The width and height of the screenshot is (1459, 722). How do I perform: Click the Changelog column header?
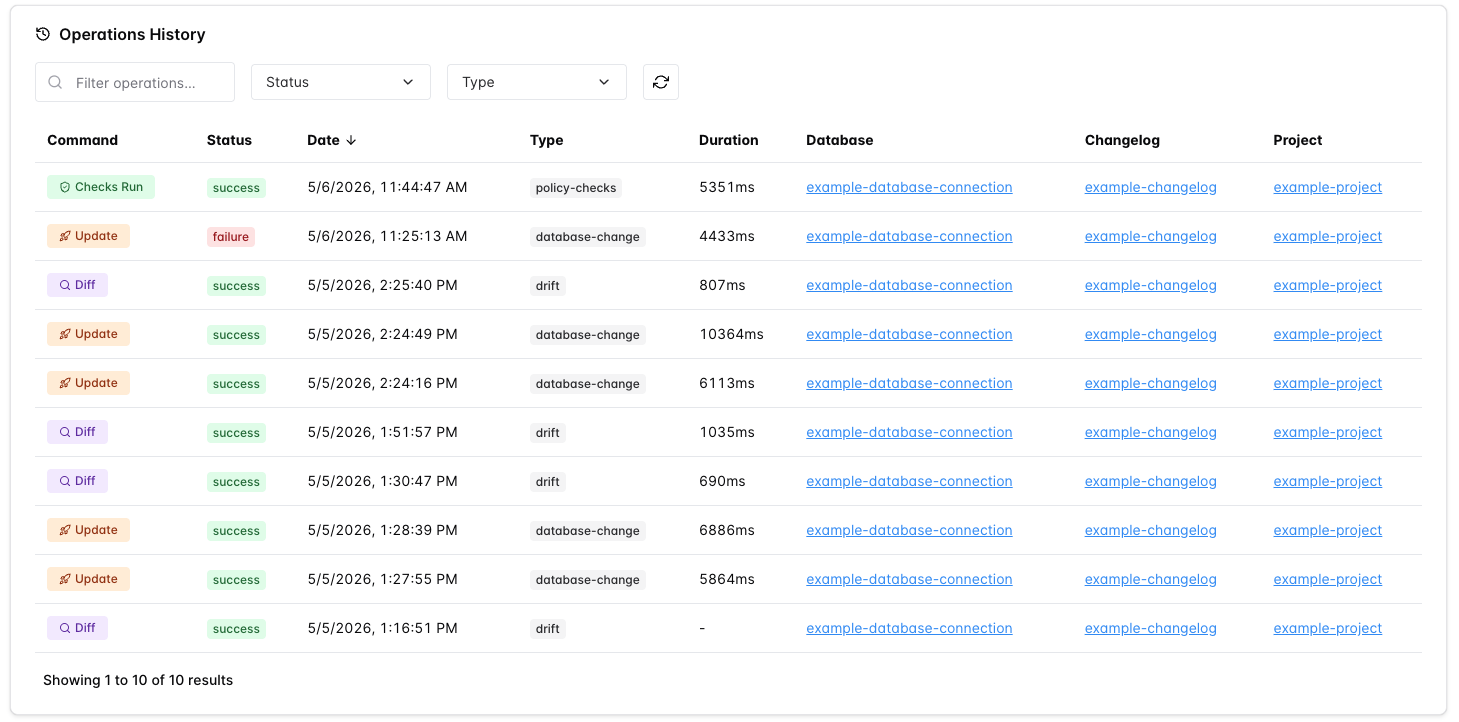tap(1122, 140)
